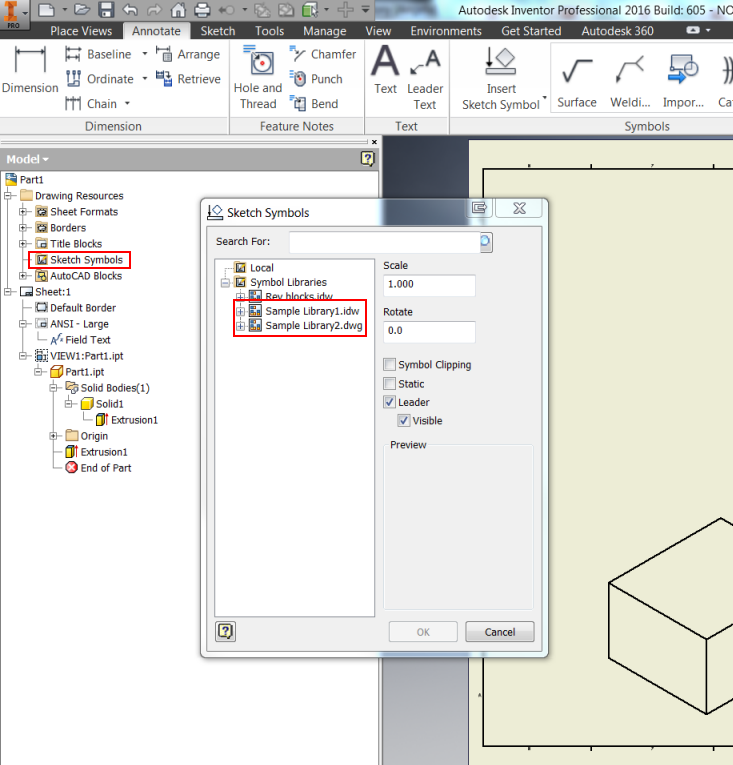Click the search icon beside Search For field

coord(486,242)
